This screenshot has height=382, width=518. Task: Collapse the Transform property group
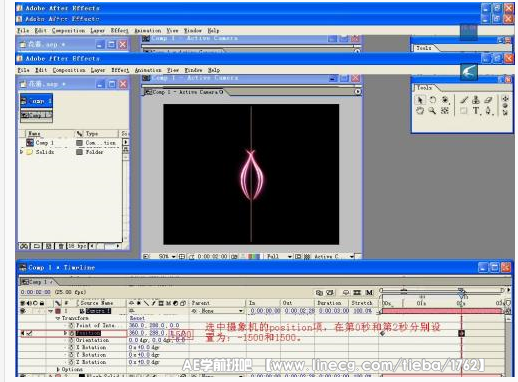click(x=58, y=318)
